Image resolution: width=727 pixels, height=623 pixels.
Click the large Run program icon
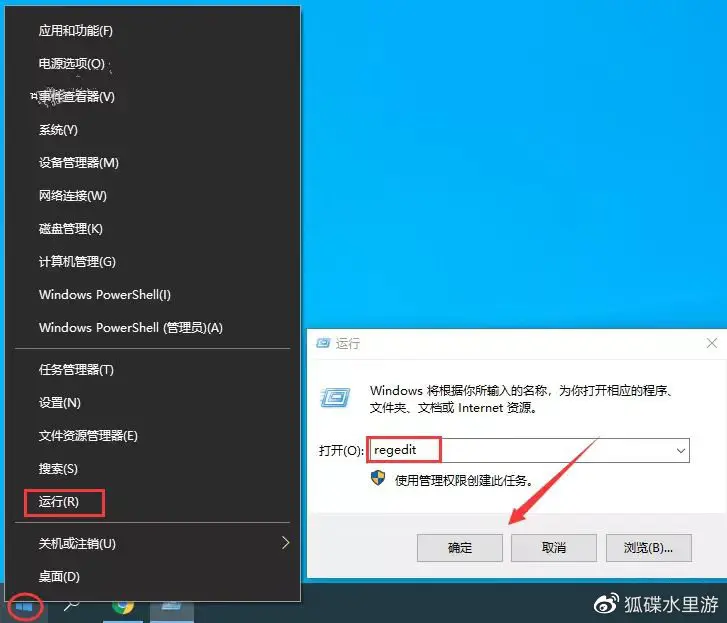tap(335, 397)
